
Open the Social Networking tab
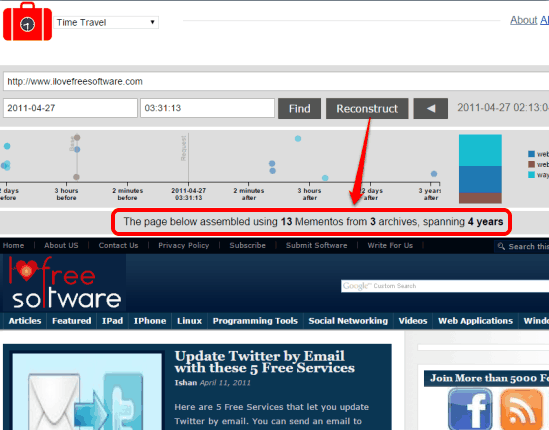[348, 321]
